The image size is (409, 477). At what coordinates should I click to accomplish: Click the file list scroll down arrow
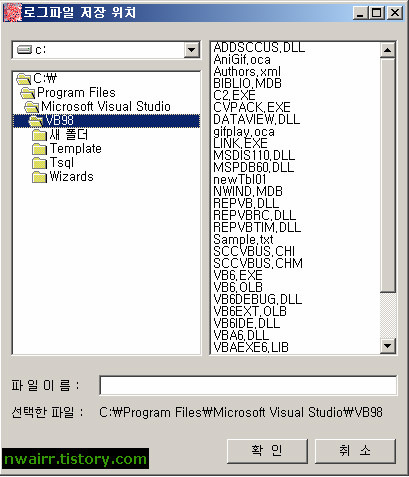click(x=387, y=346)
